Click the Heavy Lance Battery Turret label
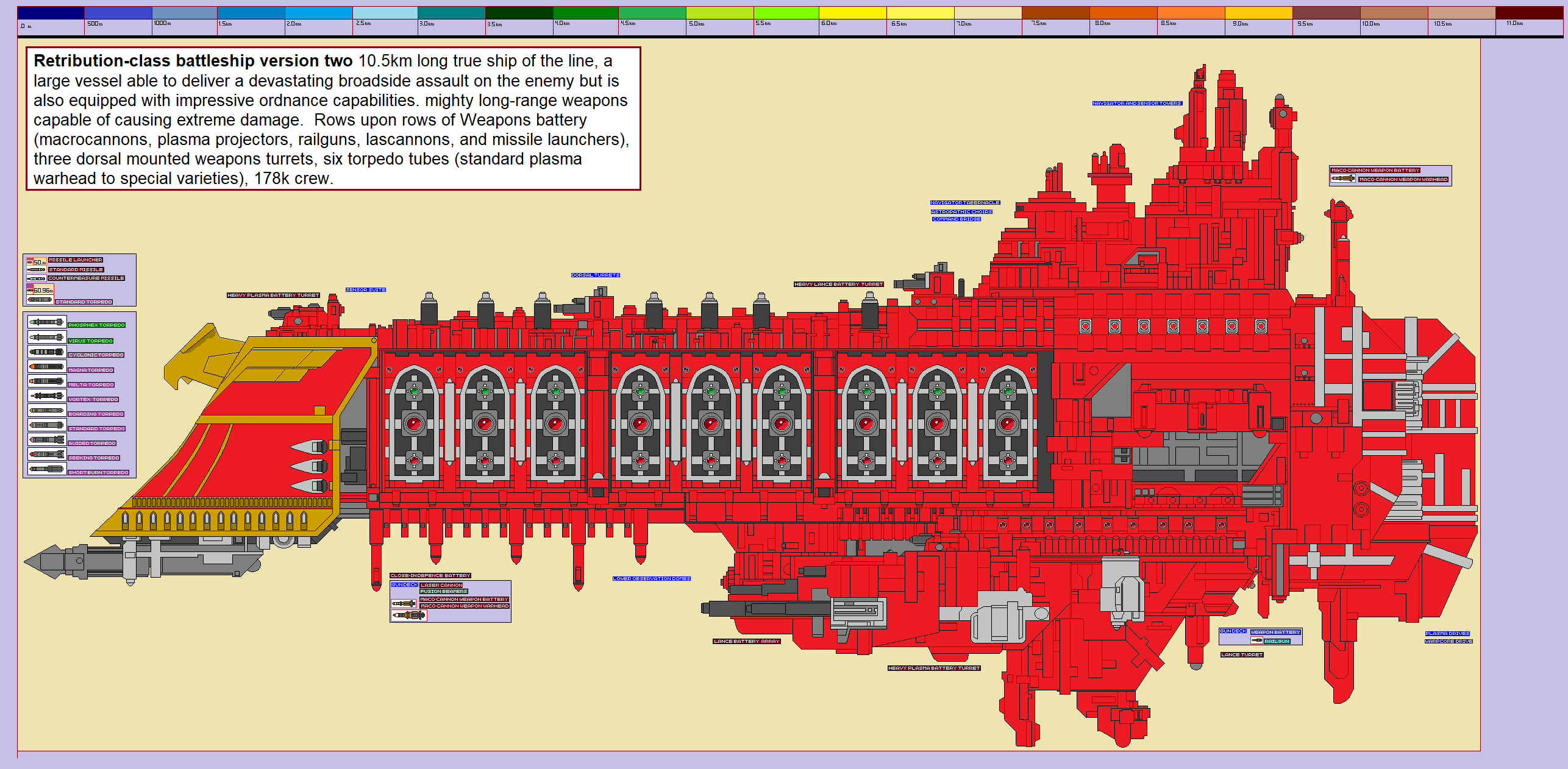 pyautogui.click(x=838, y=285)
